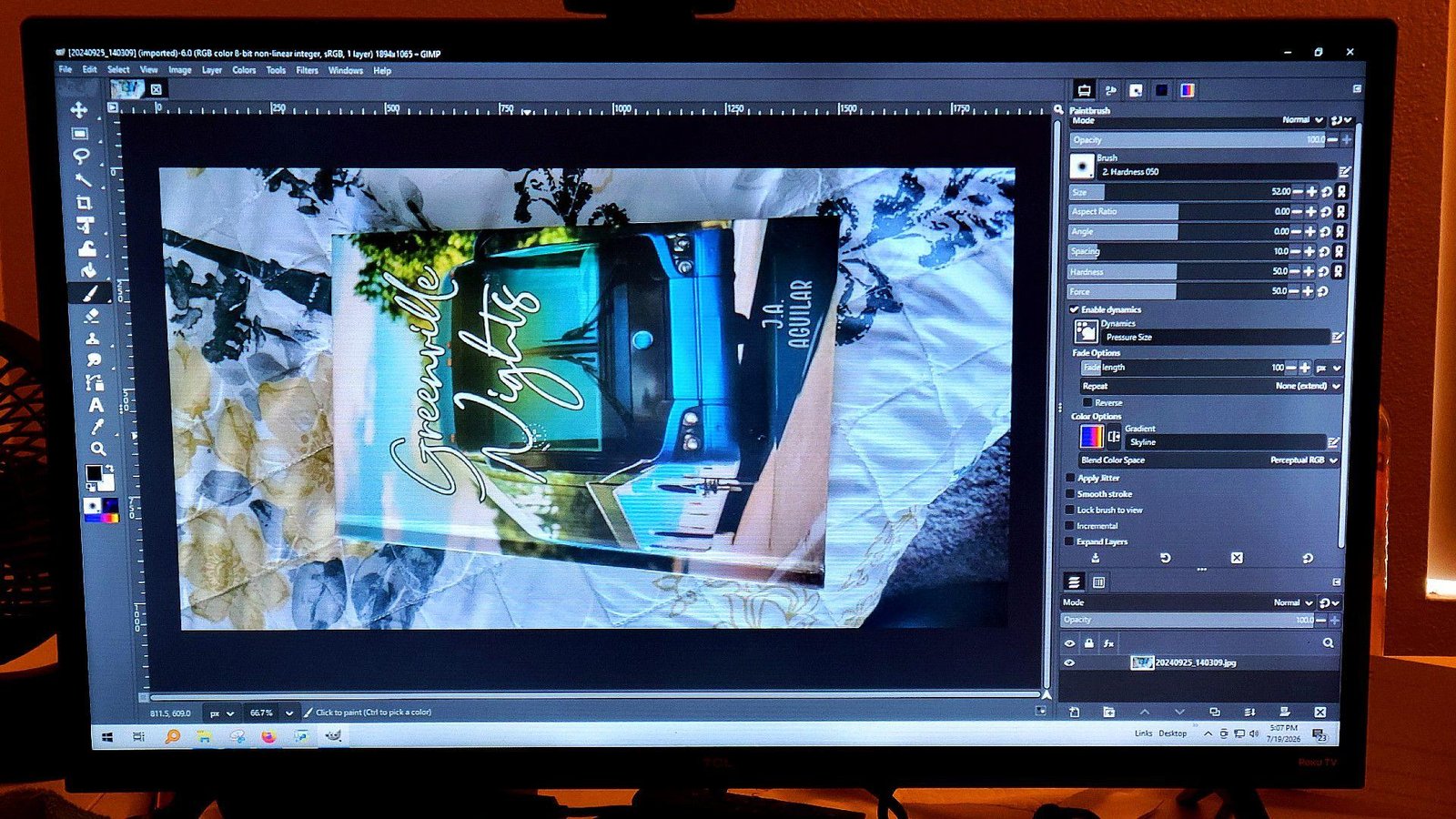This screenshot has height=819, width=1456.
Task: Select the Move tool
Action: (79, 109)
